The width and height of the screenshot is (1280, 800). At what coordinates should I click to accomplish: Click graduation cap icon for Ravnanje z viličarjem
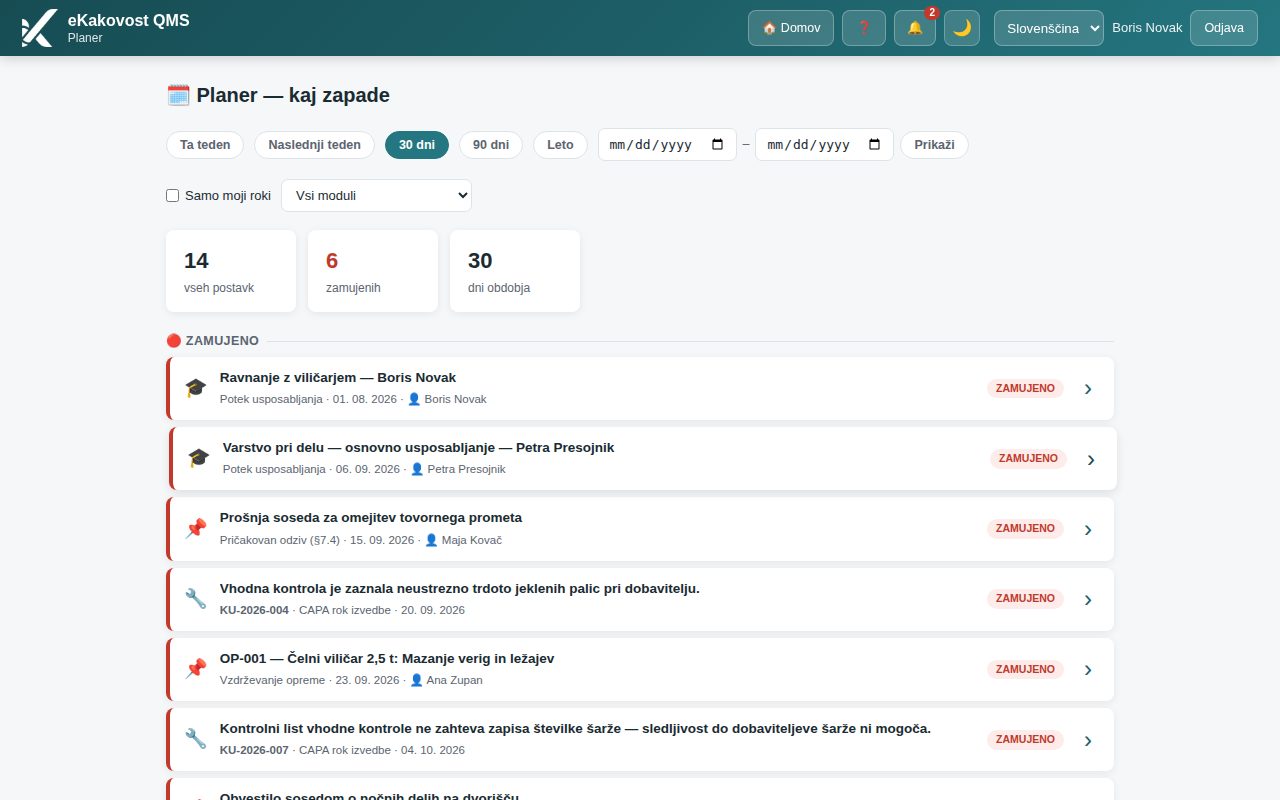coord(196,388)
